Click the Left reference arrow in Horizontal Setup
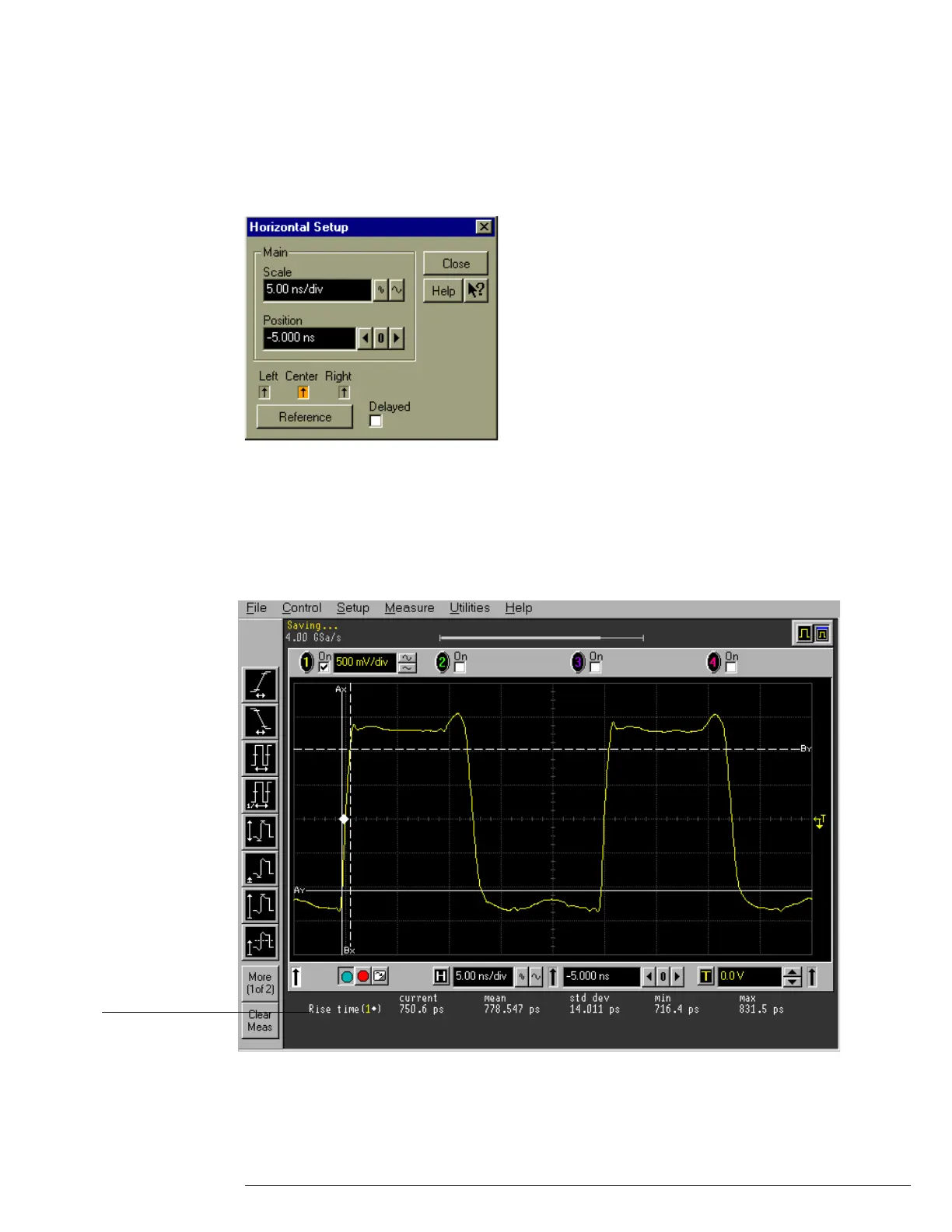Viewport: 952px width, 1232px height. click(x=264, y=393)
